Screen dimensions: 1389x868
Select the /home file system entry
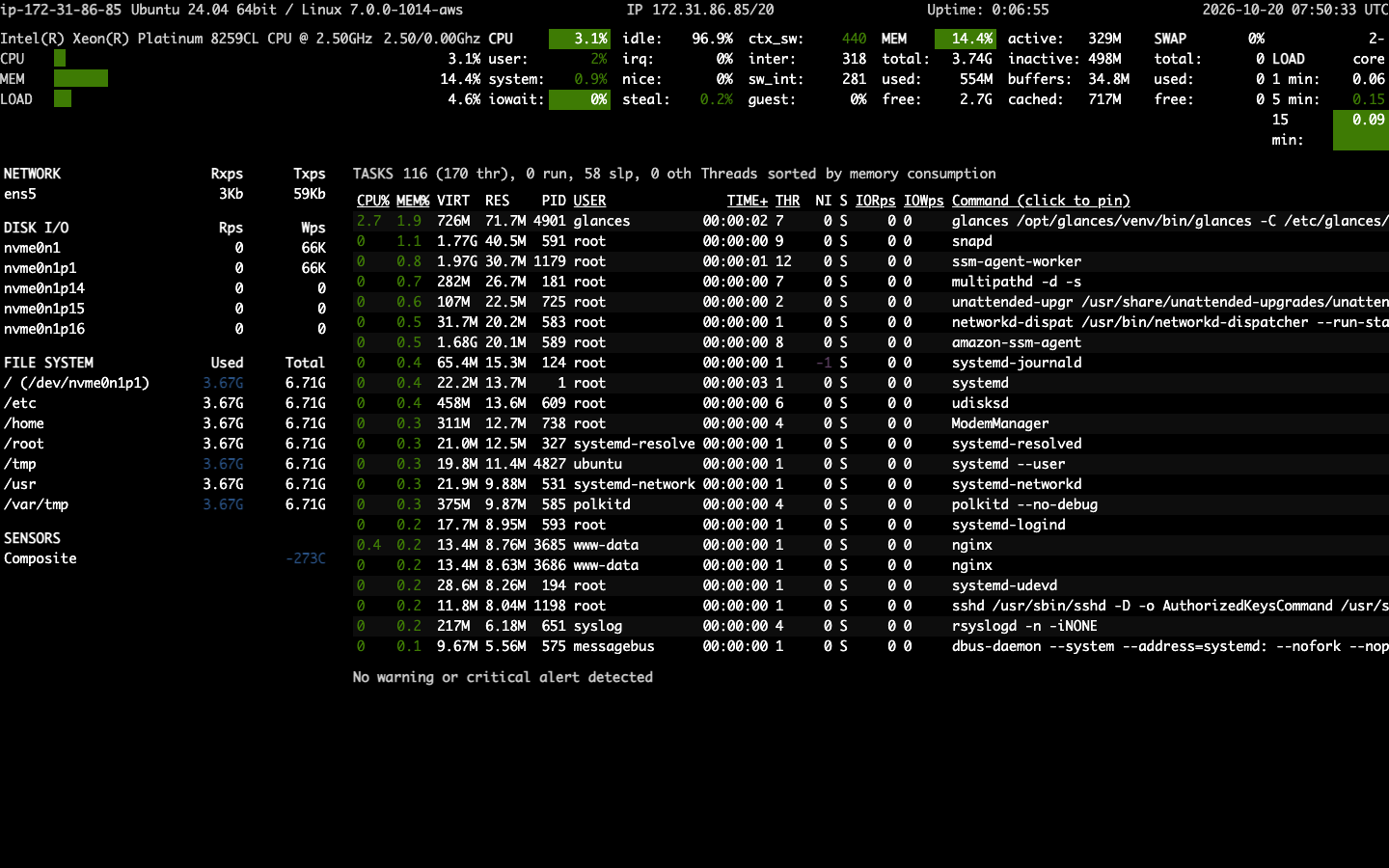164,423
